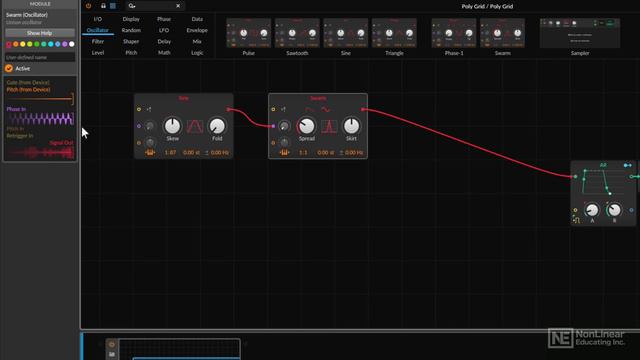Image resolution: width=640 pixels, height=360 pixels.
Task: Click the Spread knob on Swarm module
Action: pos(307,126)
